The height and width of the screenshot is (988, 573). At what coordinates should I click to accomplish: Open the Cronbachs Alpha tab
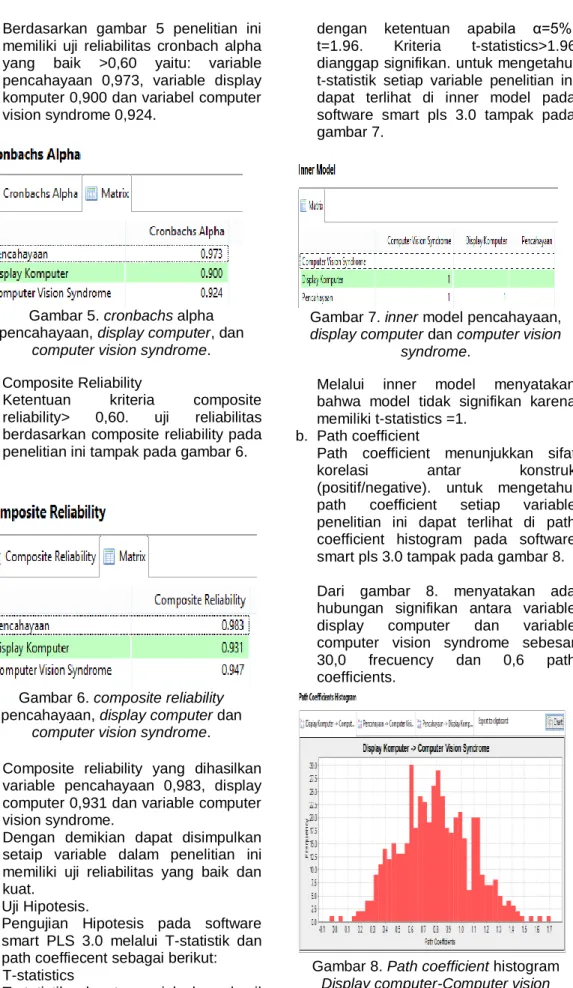tap(40, 194)
